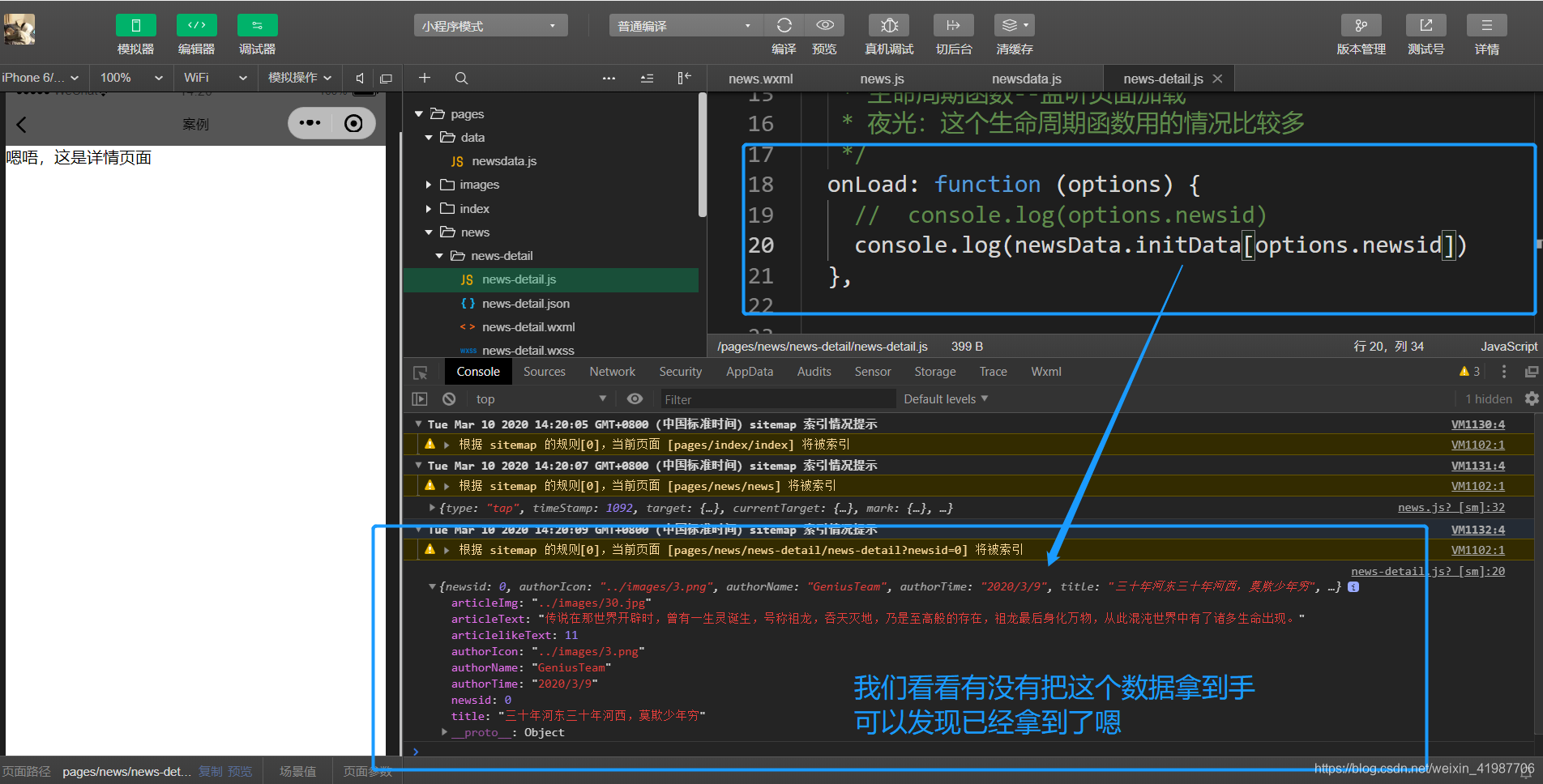The image size is (1543, 784).
Task: Open the clear cache menu
Action: click(x=1015, y=25)
